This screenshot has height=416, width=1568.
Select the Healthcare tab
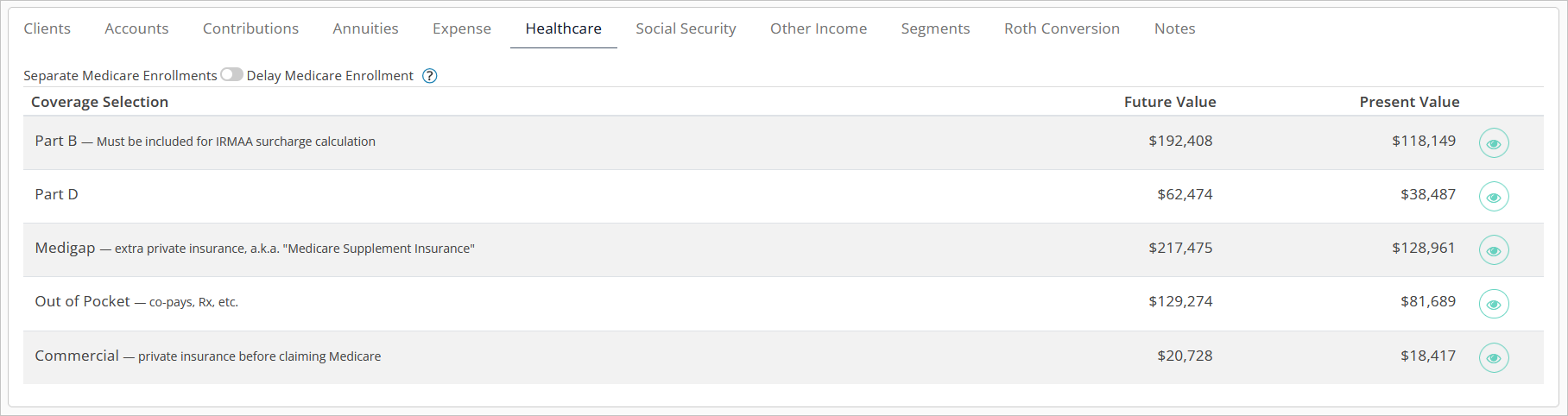[563, 28]
